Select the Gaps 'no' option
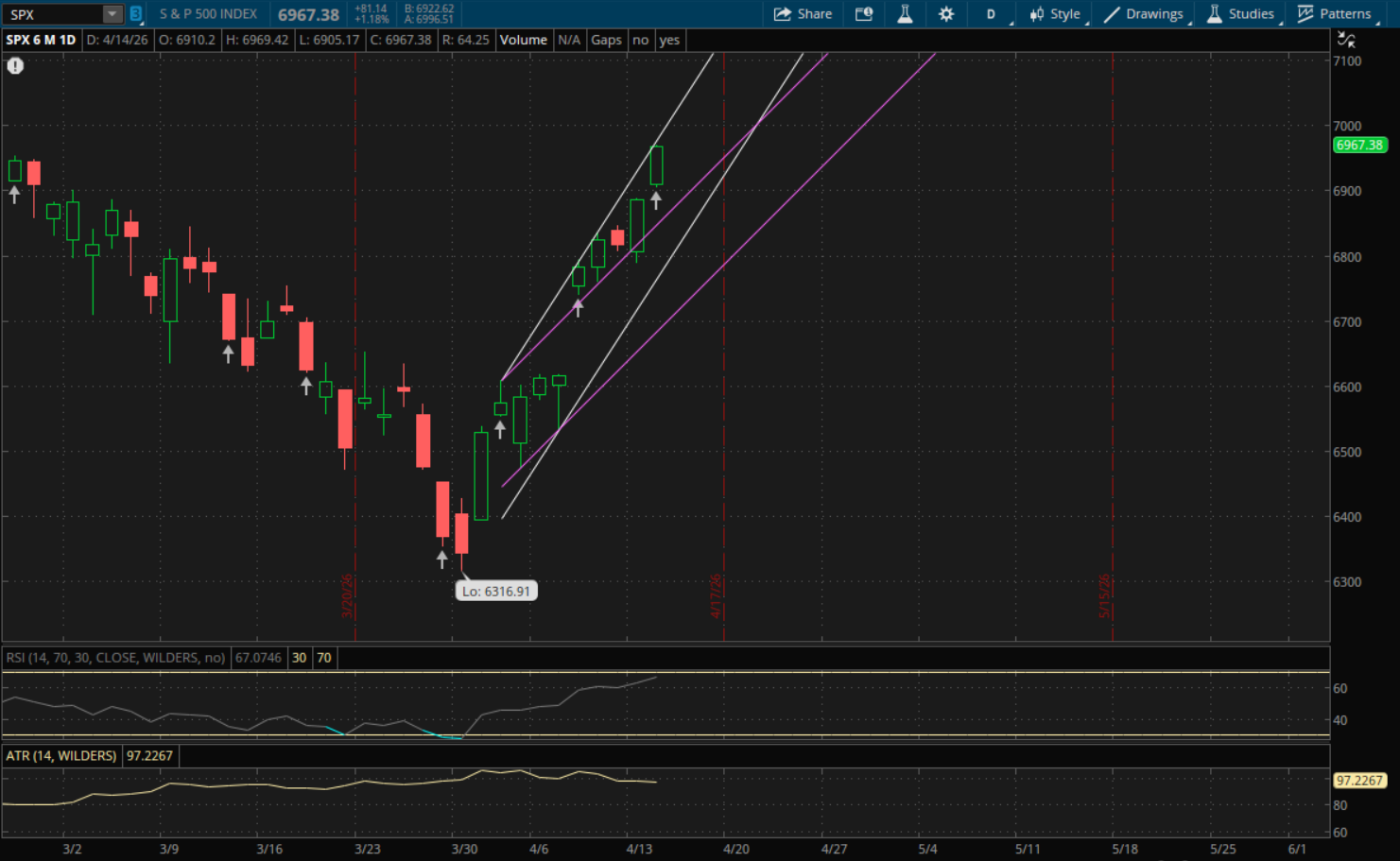 640,40
